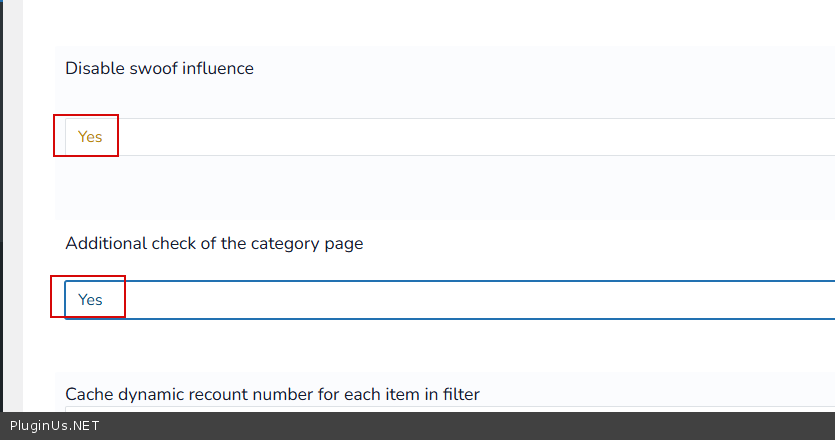The image size is (835, 440).
Task: Click the 'Disable swoof influence' label
Action: [x=159, y=69]
